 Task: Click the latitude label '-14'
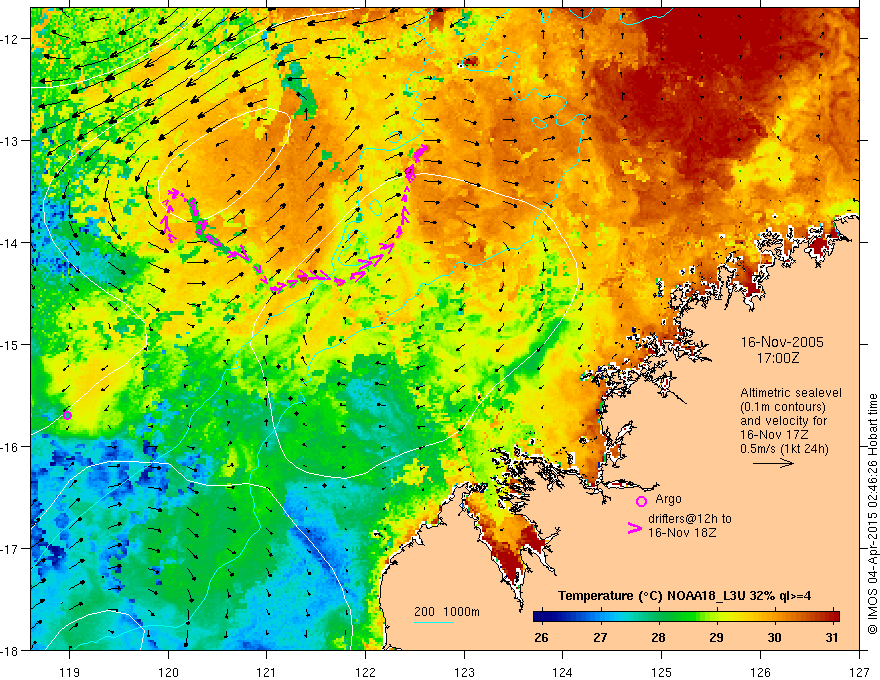(x=9, y=243)
